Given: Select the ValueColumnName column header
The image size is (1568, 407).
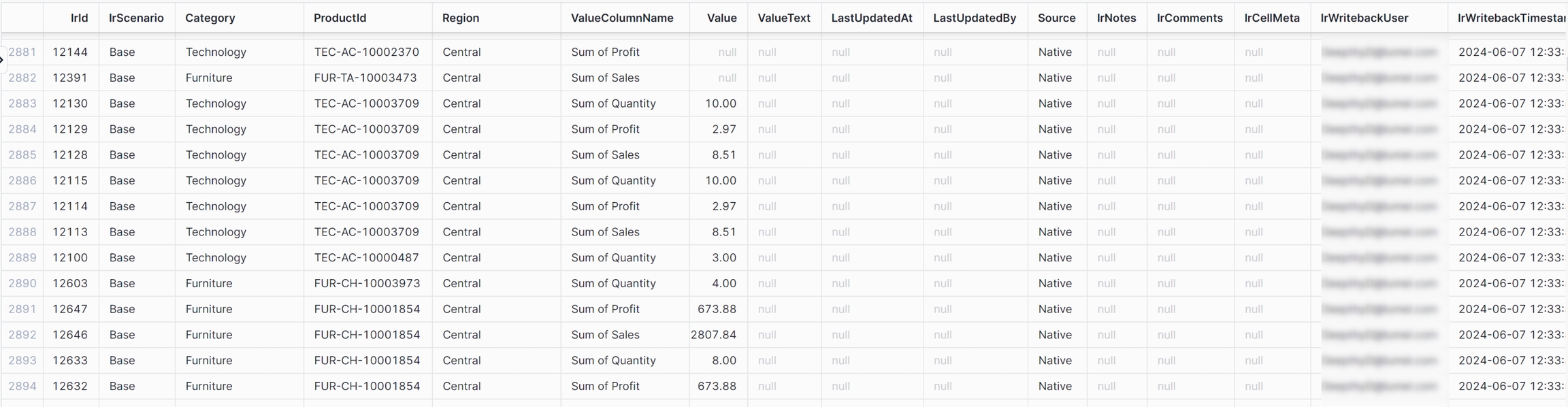Looking at the screenshot, I should (622, 18).
